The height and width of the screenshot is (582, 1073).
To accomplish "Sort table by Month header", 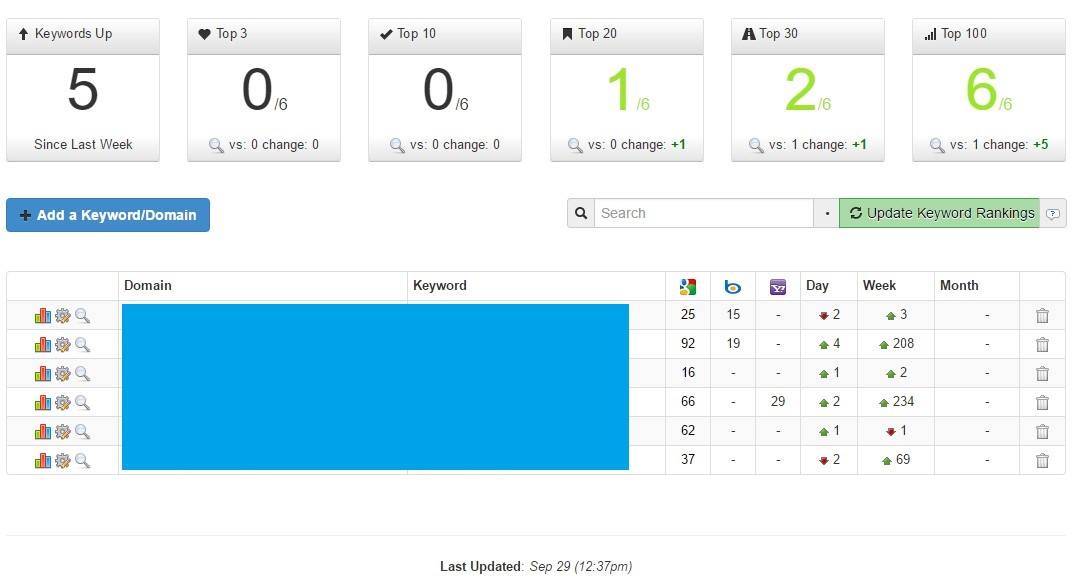I will (x=959, y=286).
